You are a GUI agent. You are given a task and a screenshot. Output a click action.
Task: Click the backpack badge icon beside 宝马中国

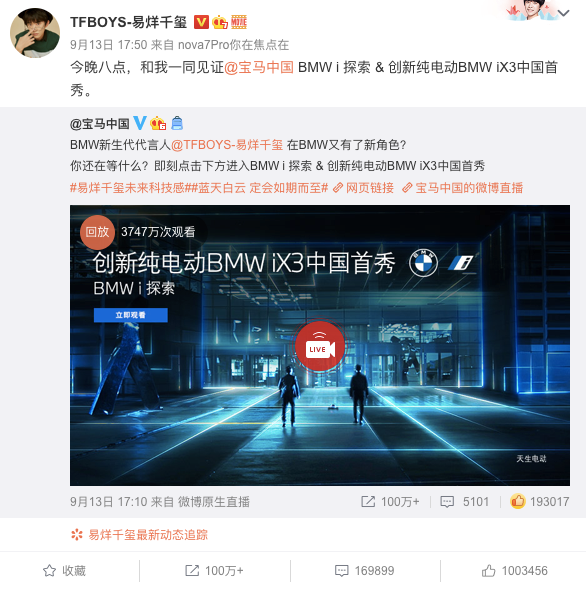[x=177, y=123]
